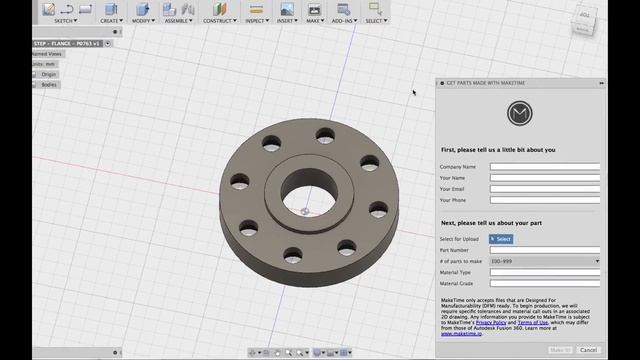Viewport: 640px width, 360px height.
Task: Select the Named Views browser item
Action: click(x=47, y=54)
